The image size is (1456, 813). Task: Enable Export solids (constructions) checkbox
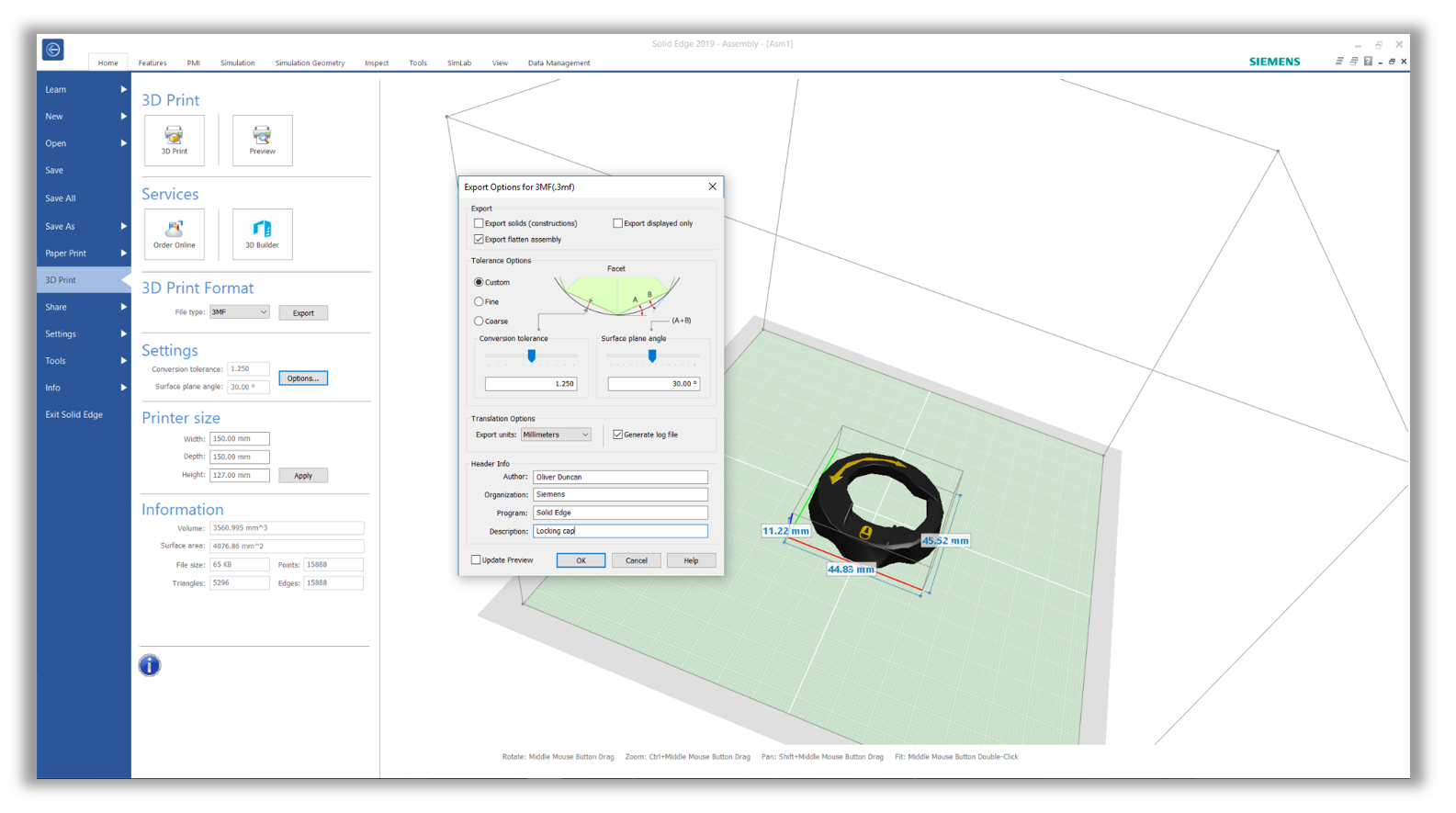[479, 223]
